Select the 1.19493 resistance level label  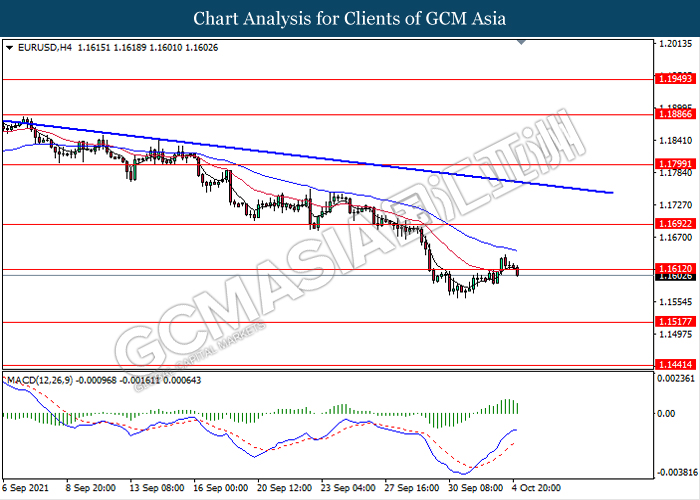click(675, 79)
